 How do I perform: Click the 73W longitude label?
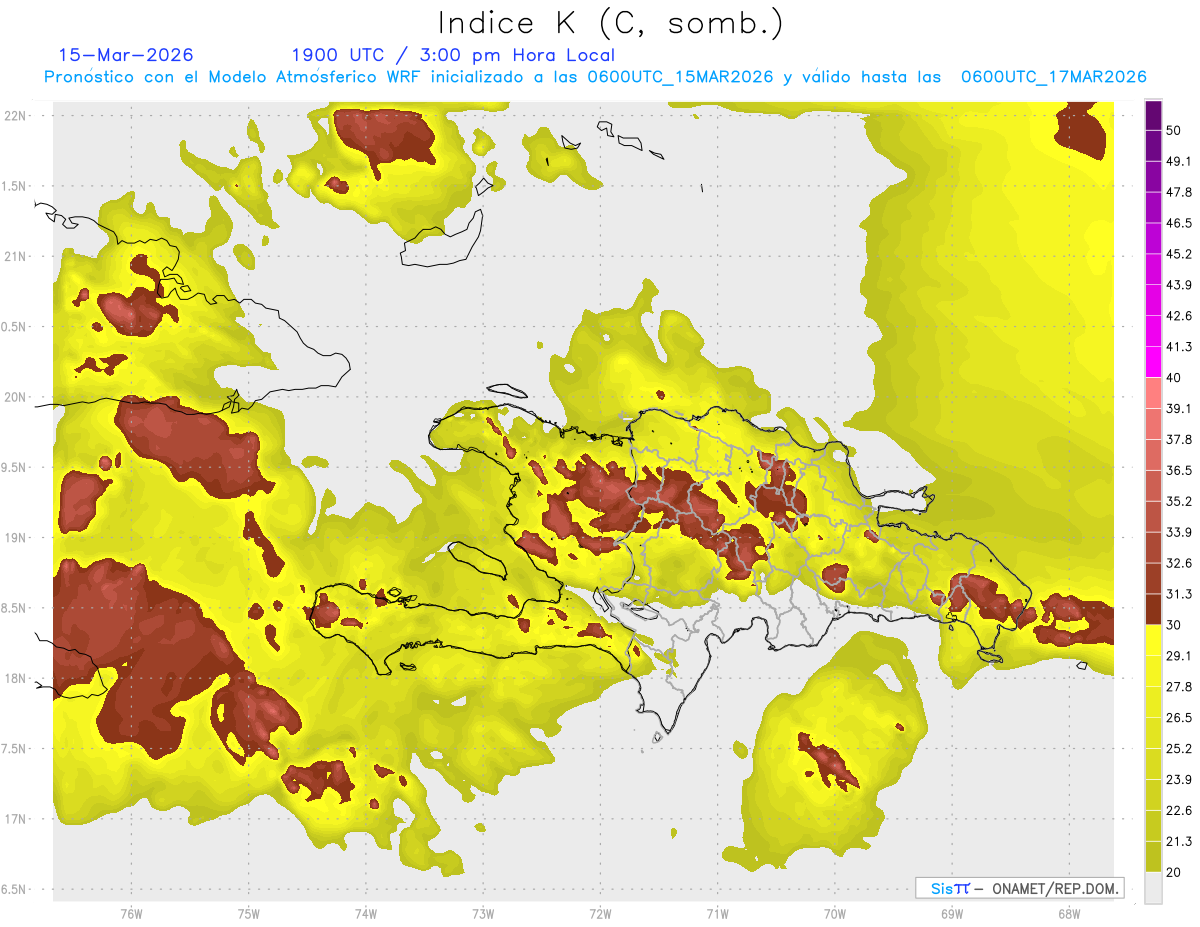[483, 914]
